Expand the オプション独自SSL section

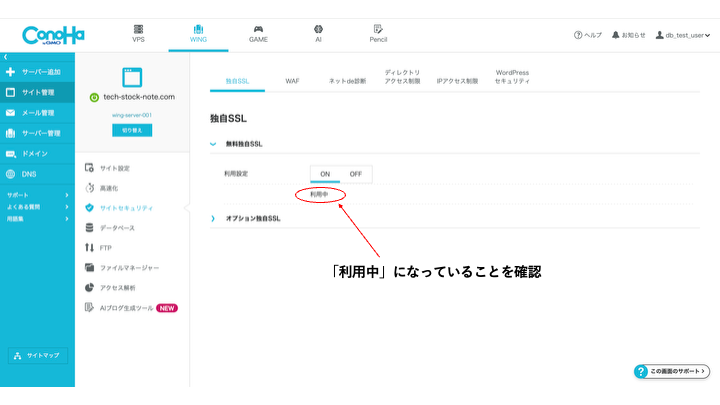(x=213, y=218)
